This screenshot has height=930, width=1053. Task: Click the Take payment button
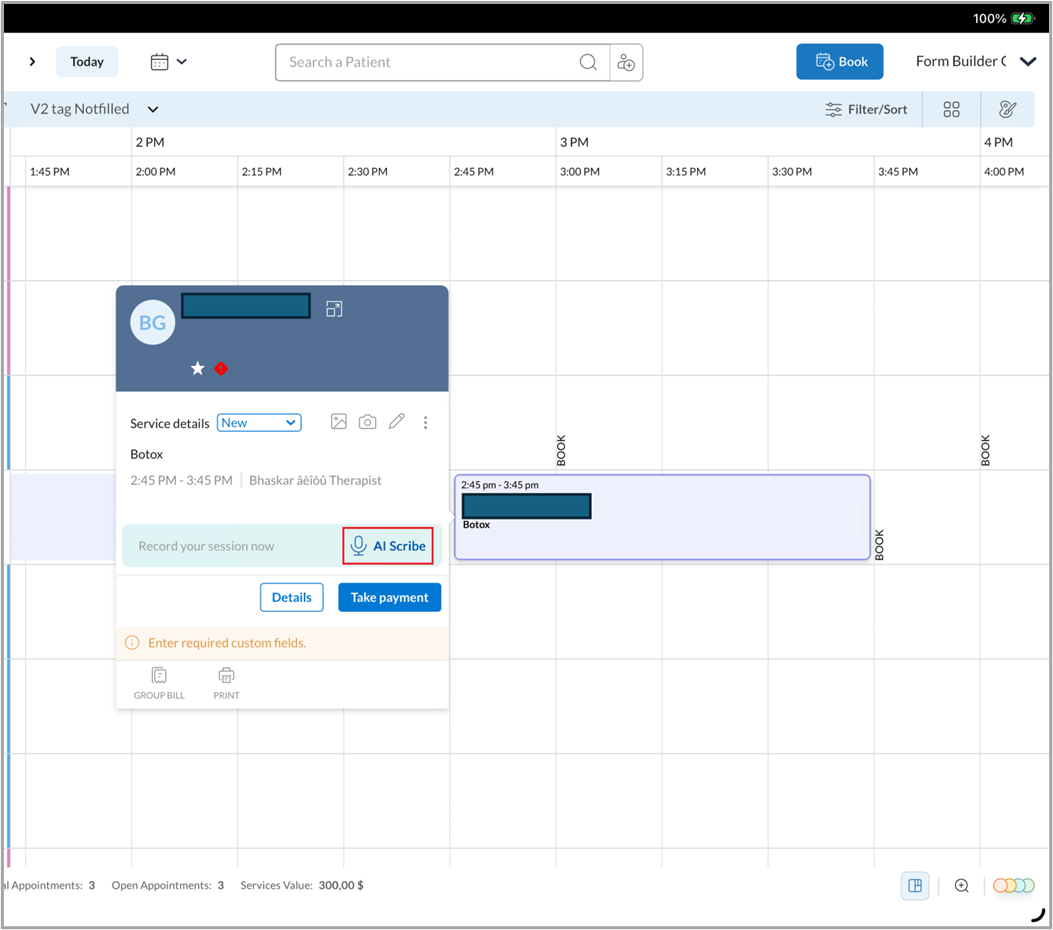(x=389, y=597)
